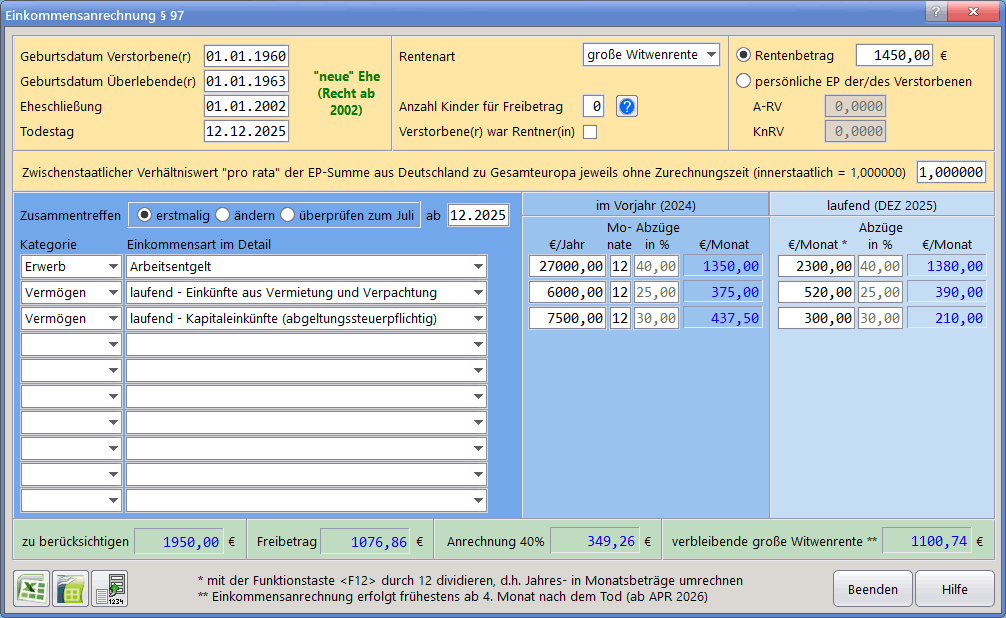The height and width of the screenshot is (618, 1006).
Task: Click the Anzahl Kinder number field
Action: click(x=594, y=107)
